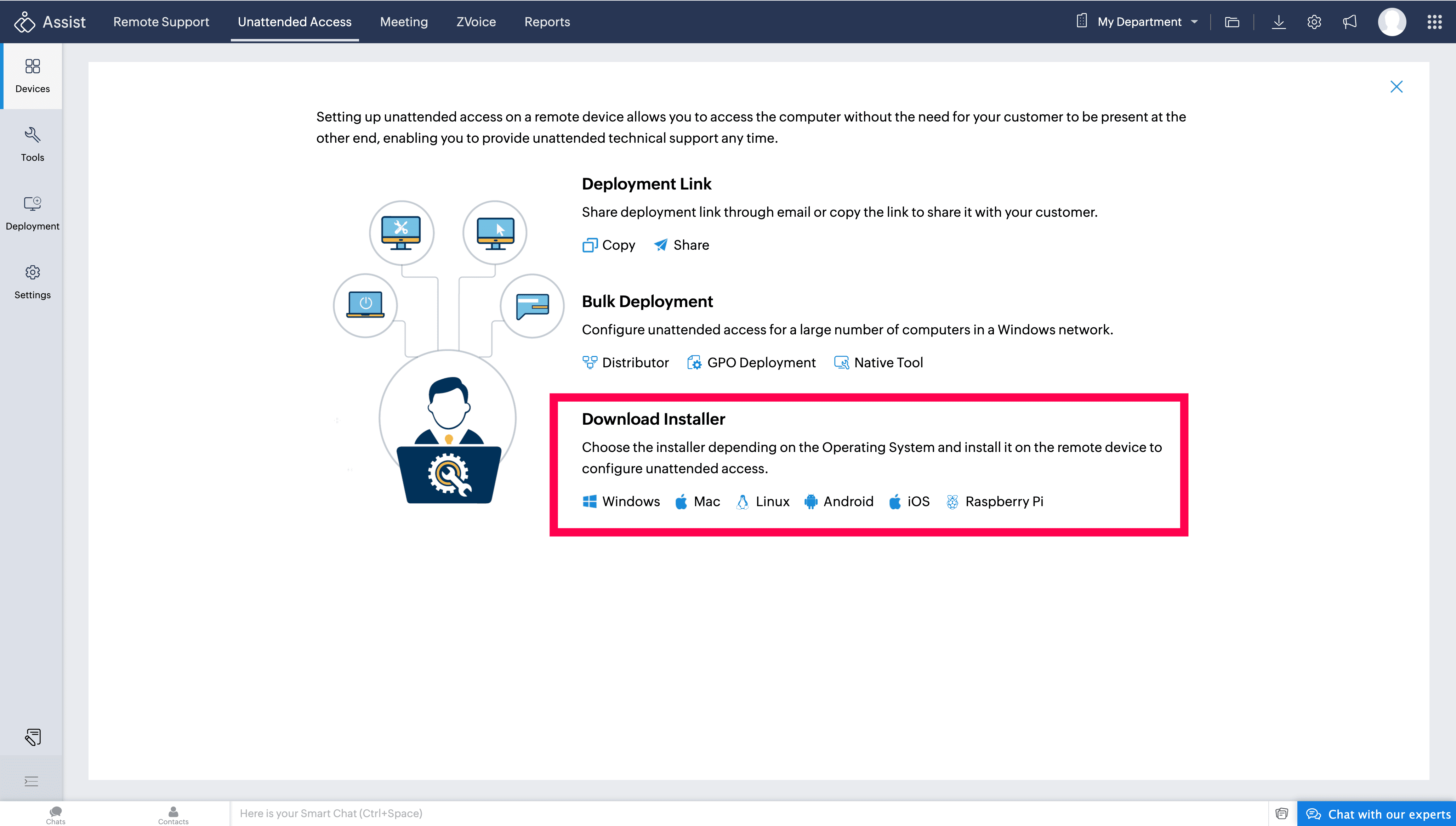
Task: Download the Windows installer
Action: (x=621, y=502)
